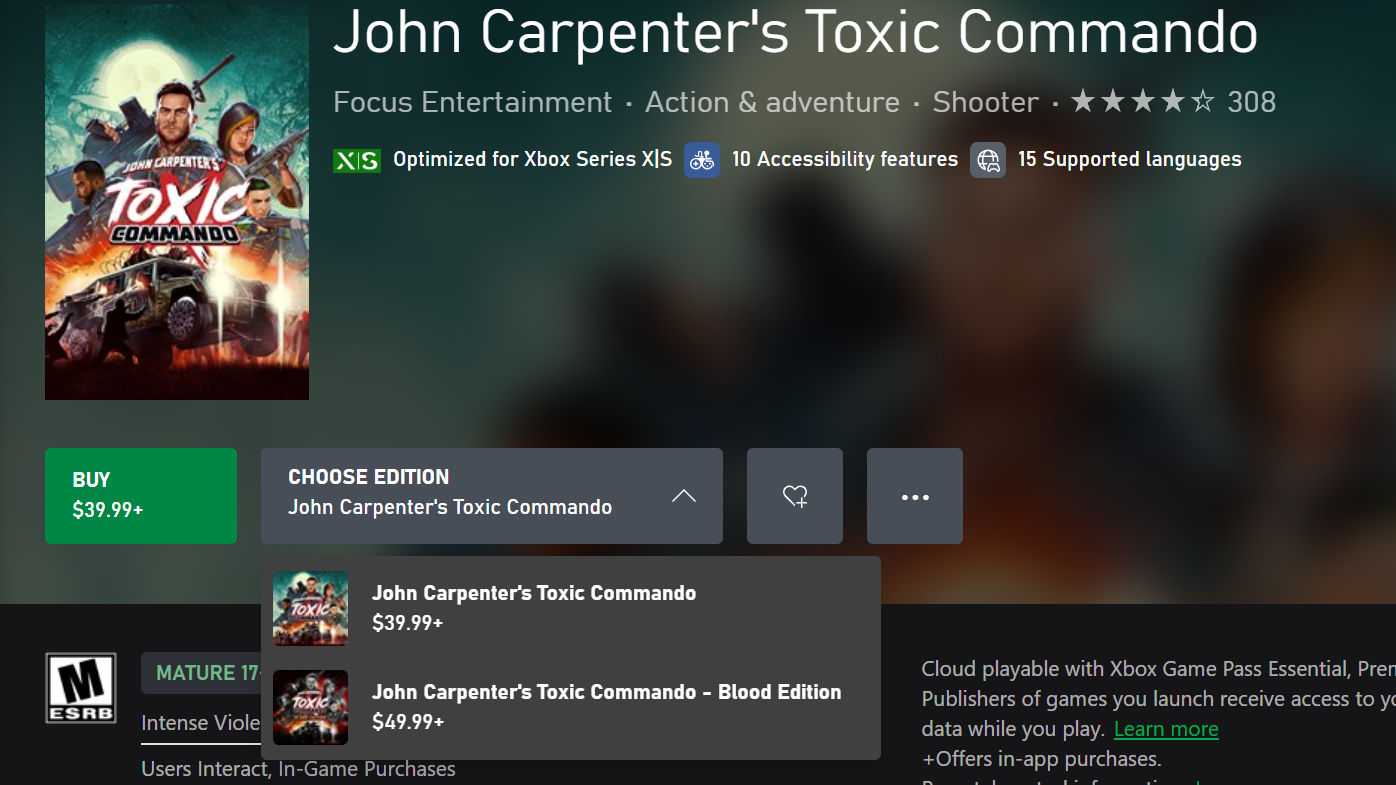This screenshot has height=785, width=1396.
Task: Collapse the Choose Edition dropdown
Action: pyautogui.click(x=491, y=496)
